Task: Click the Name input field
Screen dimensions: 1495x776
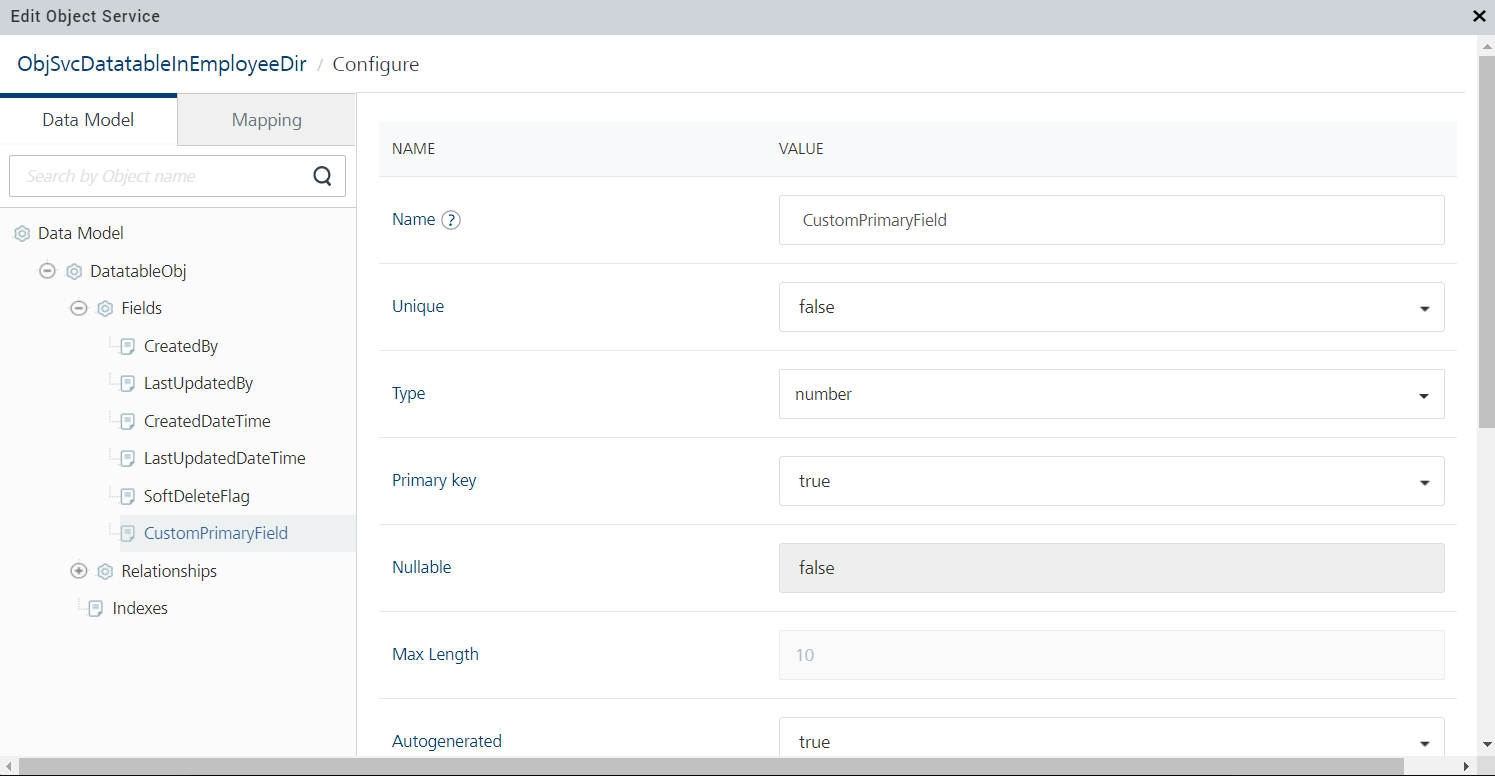Action: click(x=1111, y=220)
